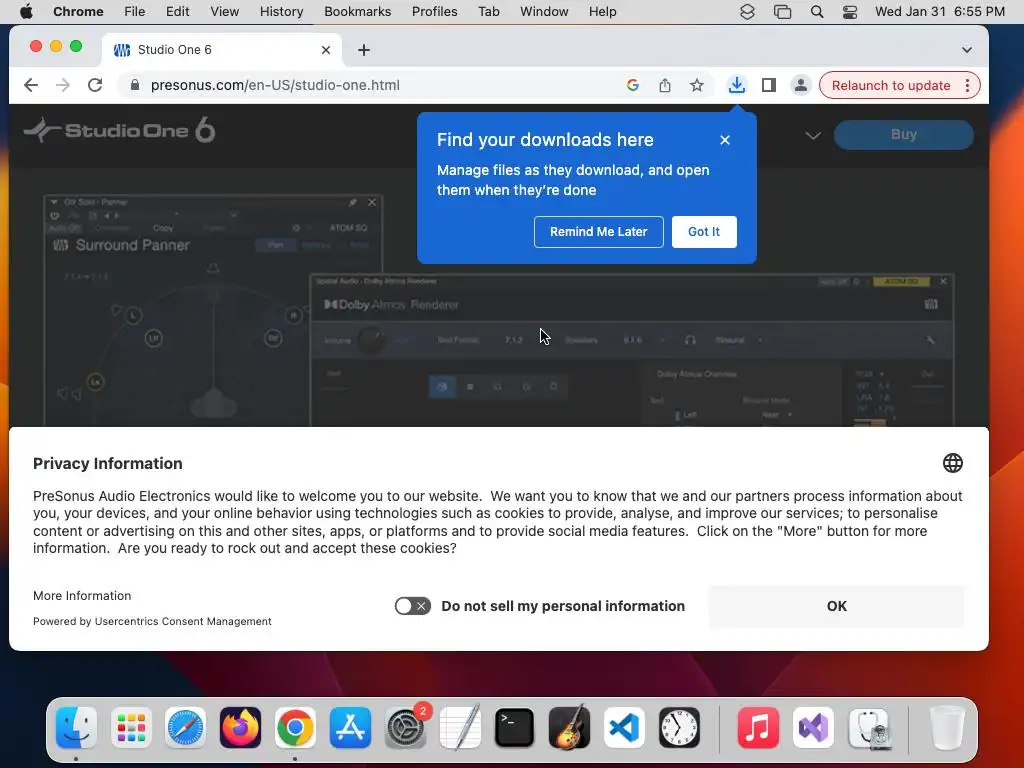This screenshot has height=768, width=1024.
Task: Open Control Center in menu bar
Action: [850, 12]
